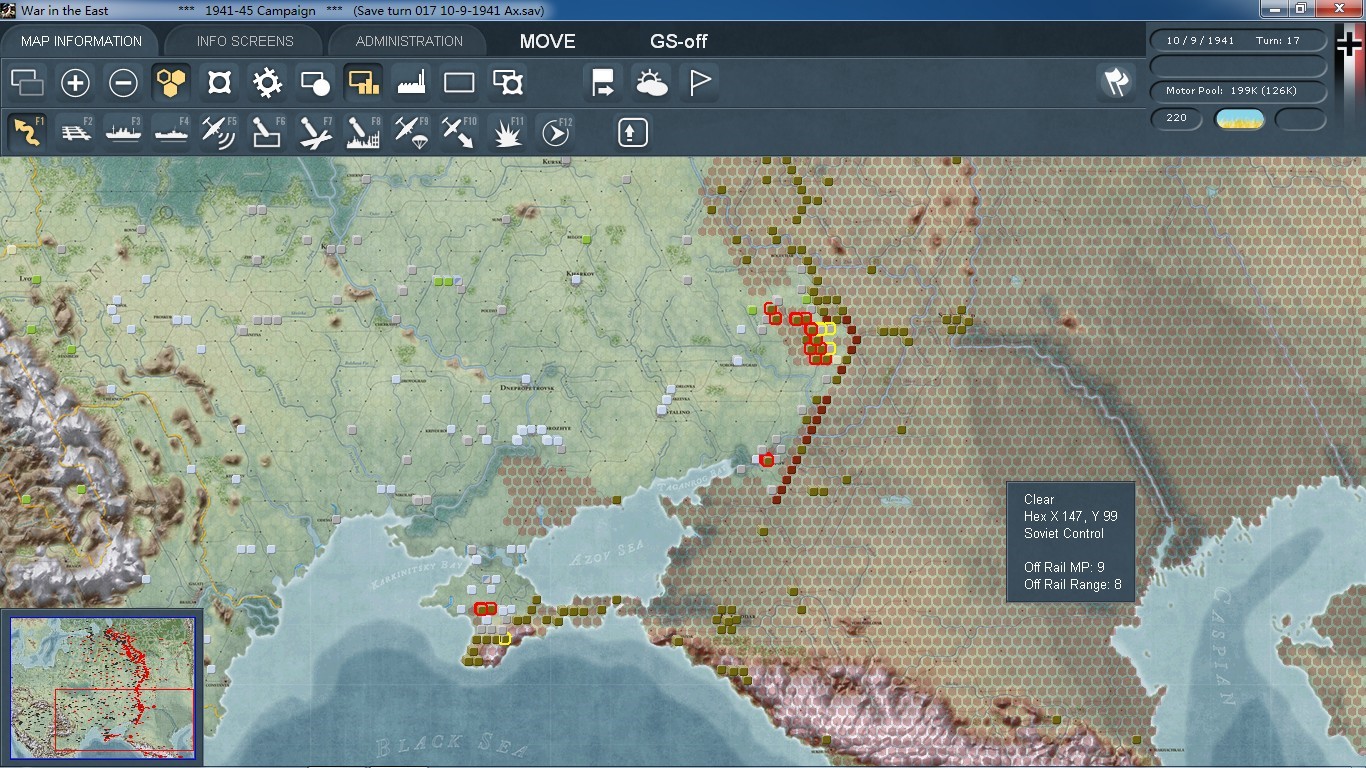Click the 220 value pill
Viewport: 1366px width, 768px height.
[1176, 119]
